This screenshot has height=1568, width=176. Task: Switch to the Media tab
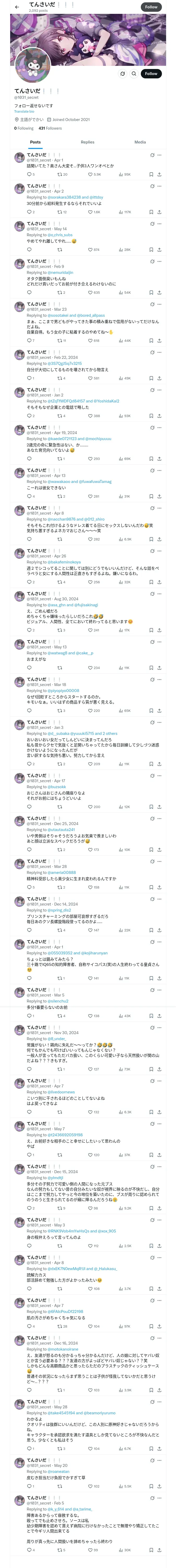[x=140, y=142]
